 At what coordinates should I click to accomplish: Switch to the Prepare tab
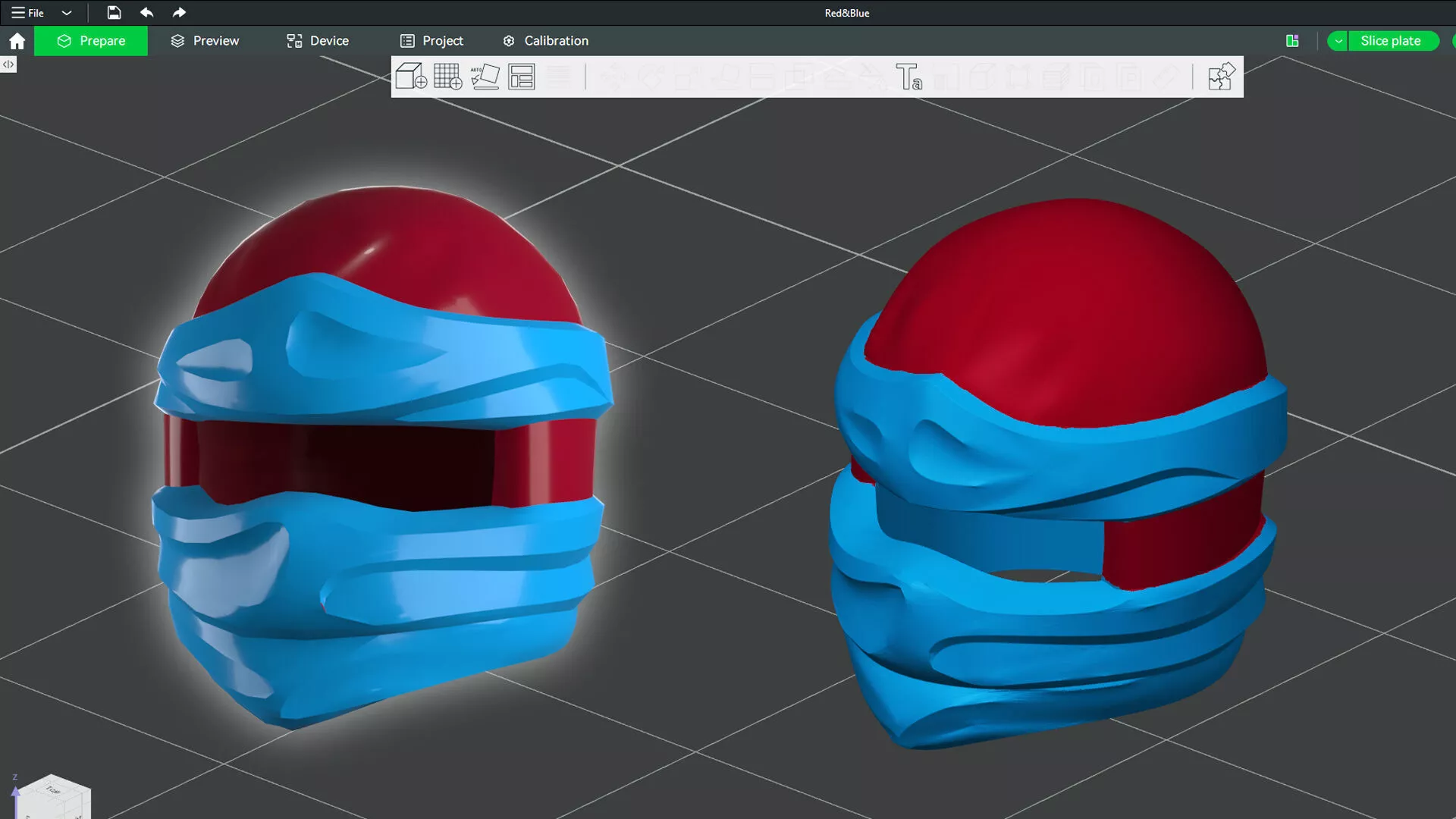coord(91,41)
